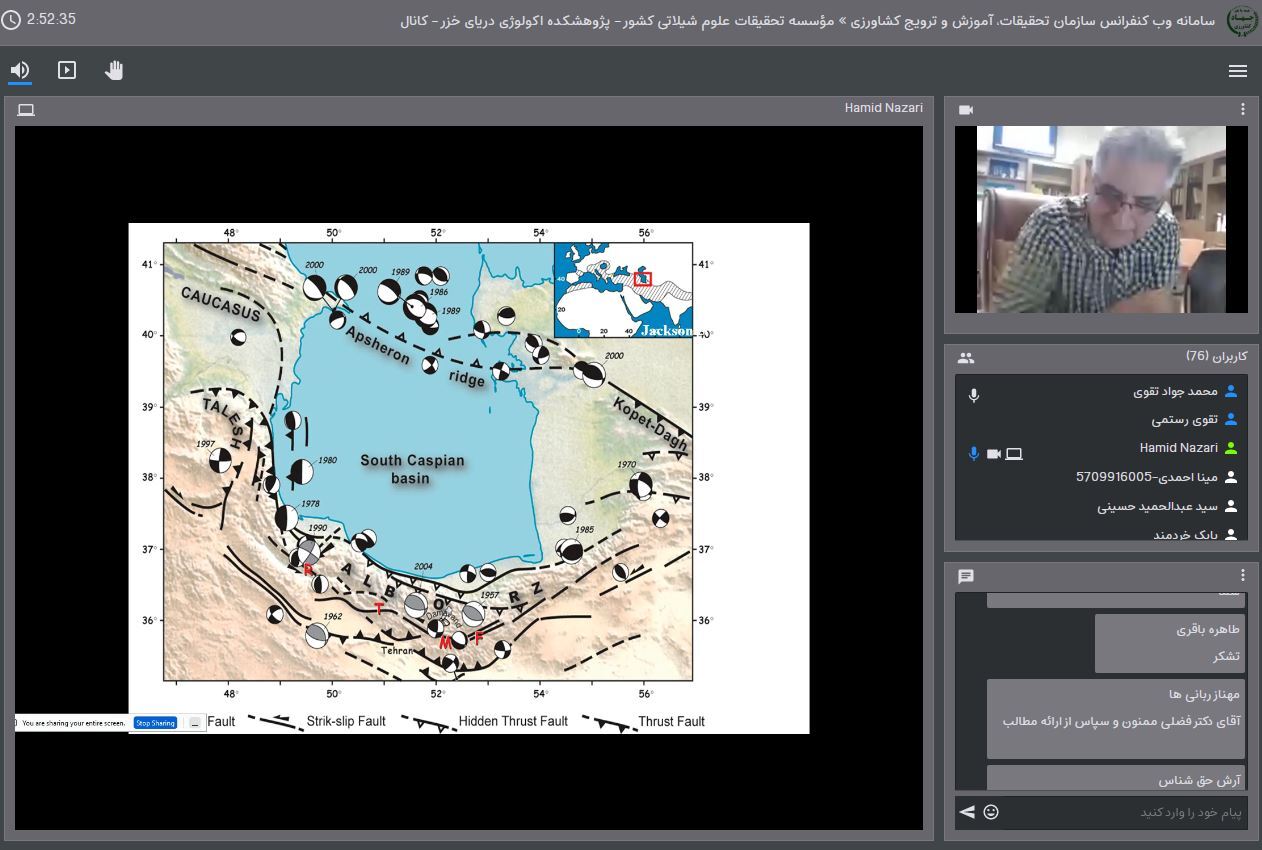Click the screen share pod icon
The image size is (1262, 850).
[x=26, y=110]
